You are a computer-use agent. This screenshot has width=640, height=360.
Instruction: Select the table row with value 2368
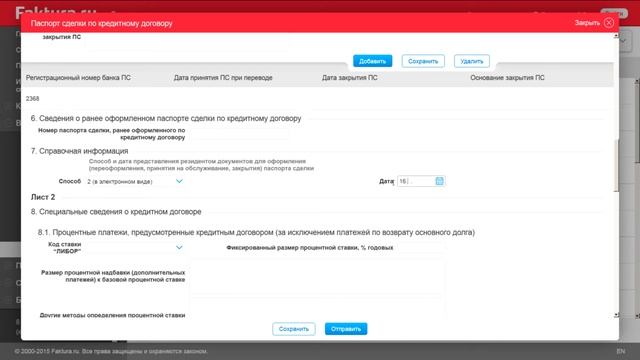point(317,98)
